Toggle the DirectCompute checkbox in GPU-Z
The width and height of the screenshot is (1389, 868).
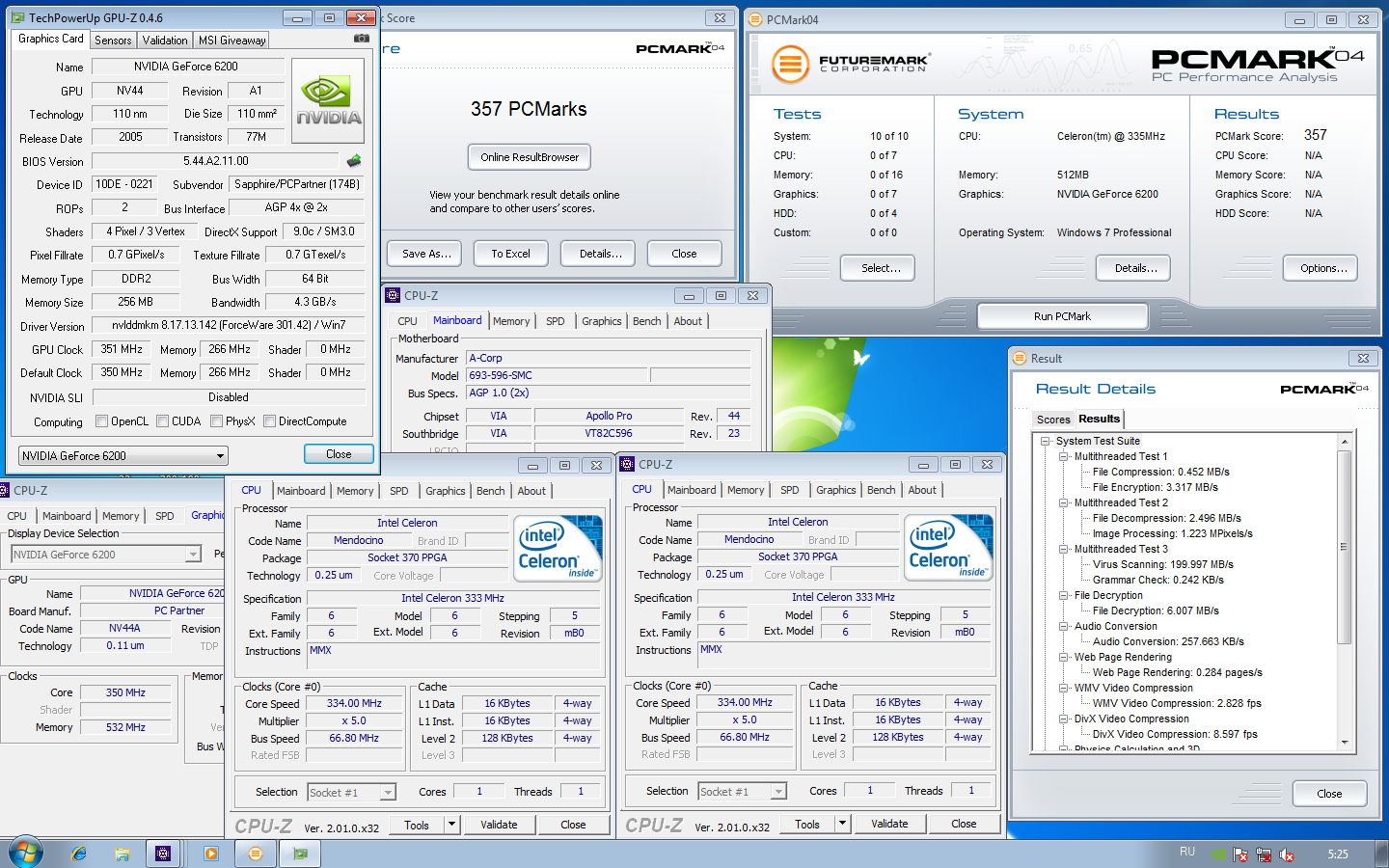click(x=270, y=421)
